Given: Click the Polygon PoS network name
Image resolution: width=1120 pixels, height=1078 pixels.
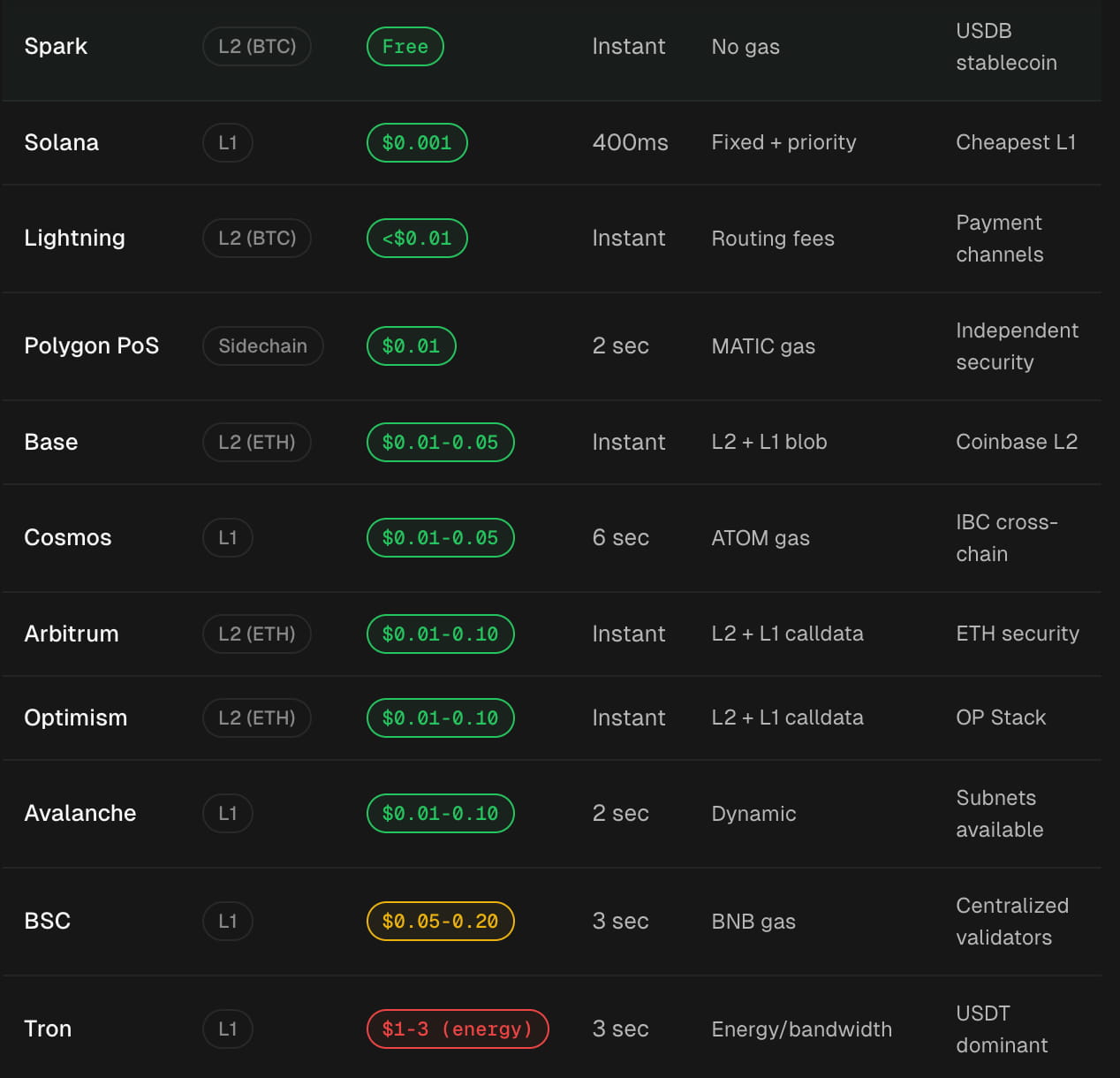Looking at the screenshot, I should tap(92, 345).
